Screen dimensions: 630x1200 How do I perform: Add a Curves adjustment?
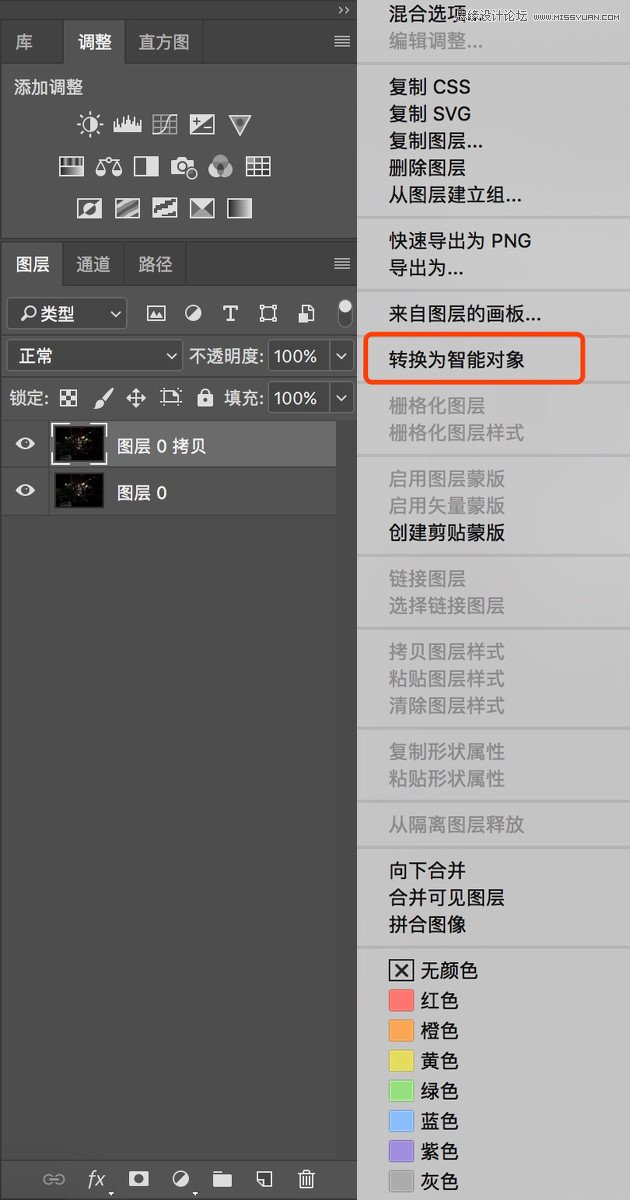(165, 125)
